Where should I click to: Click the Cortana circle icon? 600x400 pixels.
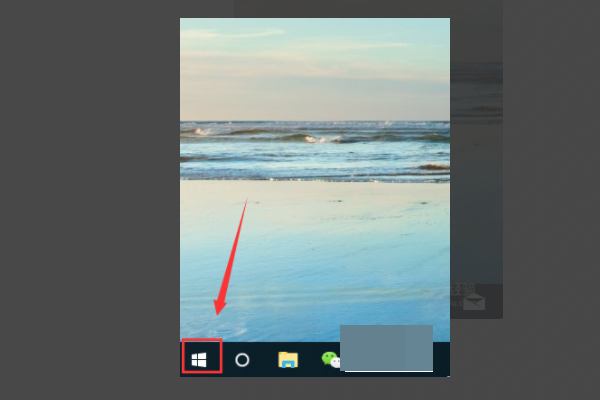242,360
